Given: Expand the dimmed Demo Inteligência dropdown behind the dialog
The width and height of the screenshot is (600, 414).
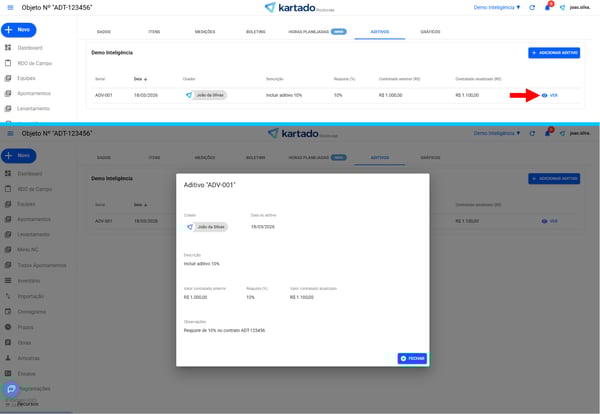Looking at the screenshot, I should [x=497, y=133].
